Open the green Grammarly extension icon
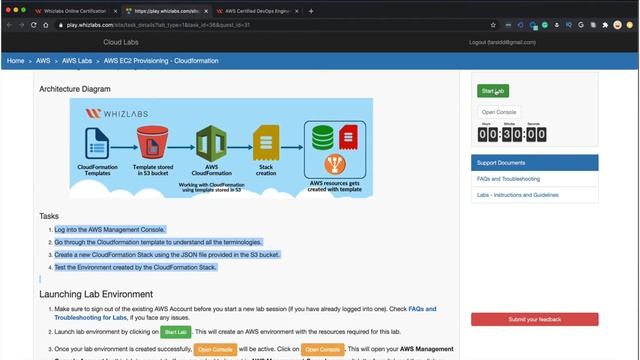This screenshot has width=640, height=360. tap(545, 25)
